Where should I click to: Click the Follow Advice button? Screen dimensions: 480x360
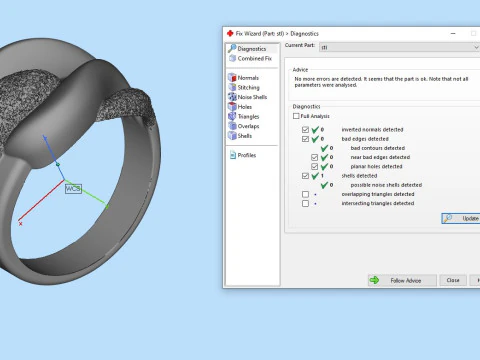click(402, 280)
